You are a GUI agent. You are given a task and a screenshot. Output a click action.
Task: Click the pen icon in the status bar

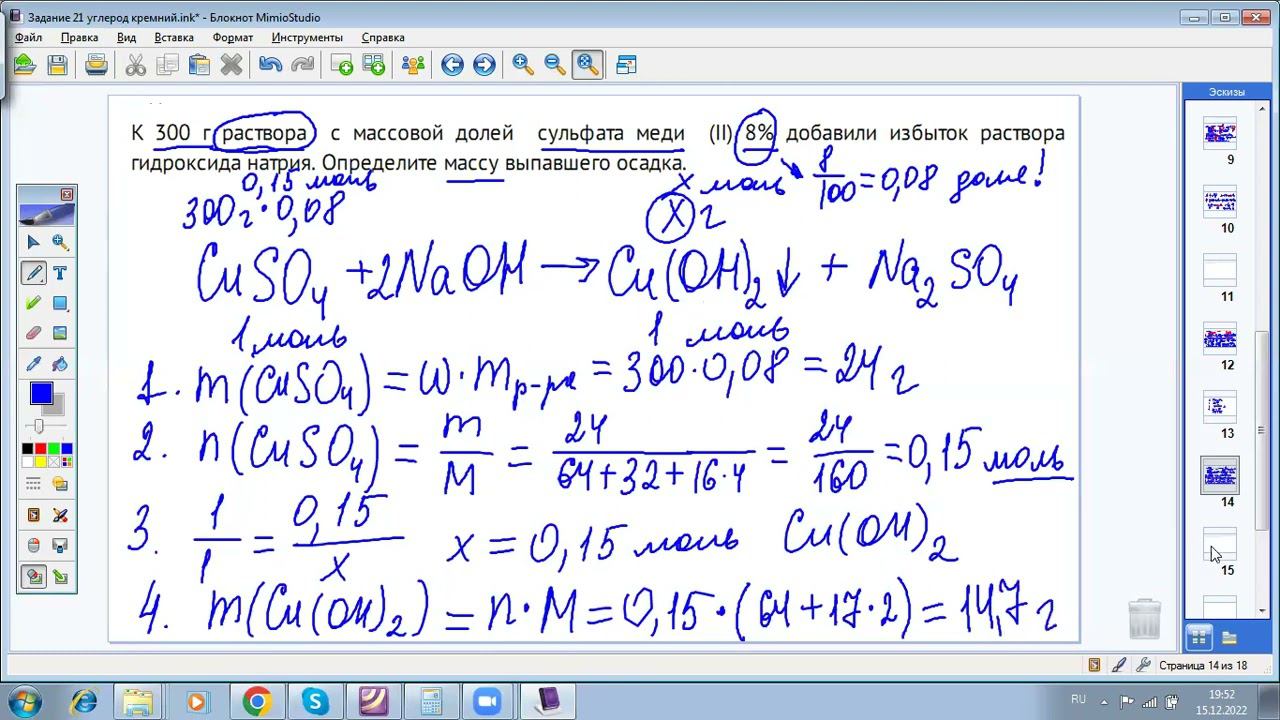[1119, 665]
